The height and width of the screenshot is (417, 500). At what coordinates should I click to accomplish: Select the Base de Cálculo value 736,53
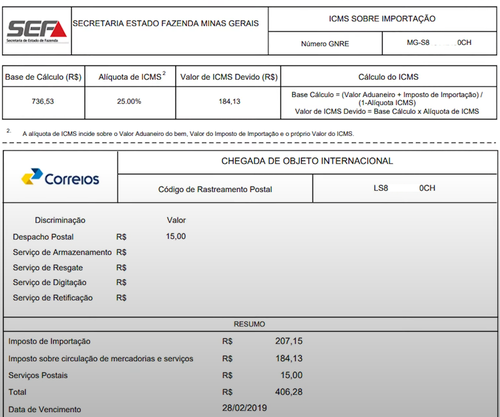coord(43,101)
